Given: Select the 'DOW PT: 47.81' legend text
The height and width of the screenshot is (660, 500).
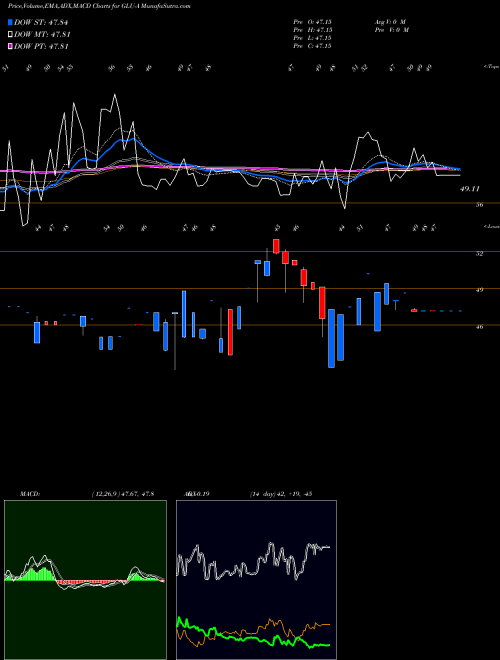Looking at the screenshot, I should click(41, 46).
